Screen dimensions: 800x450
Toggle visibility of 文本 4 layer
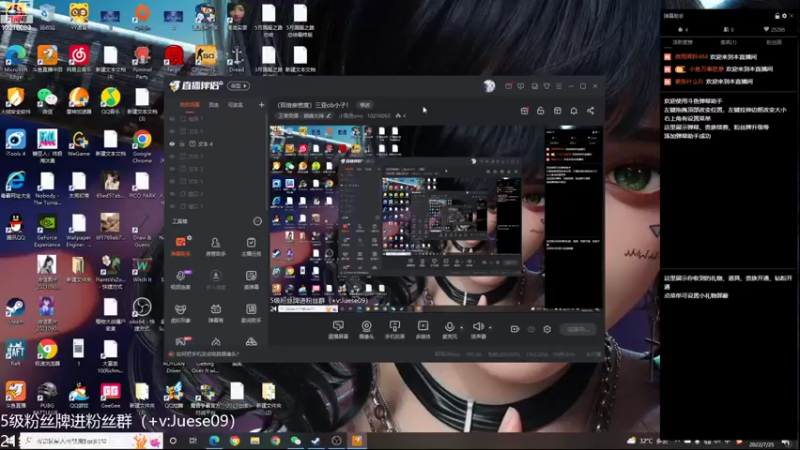[x=172, y=144]
